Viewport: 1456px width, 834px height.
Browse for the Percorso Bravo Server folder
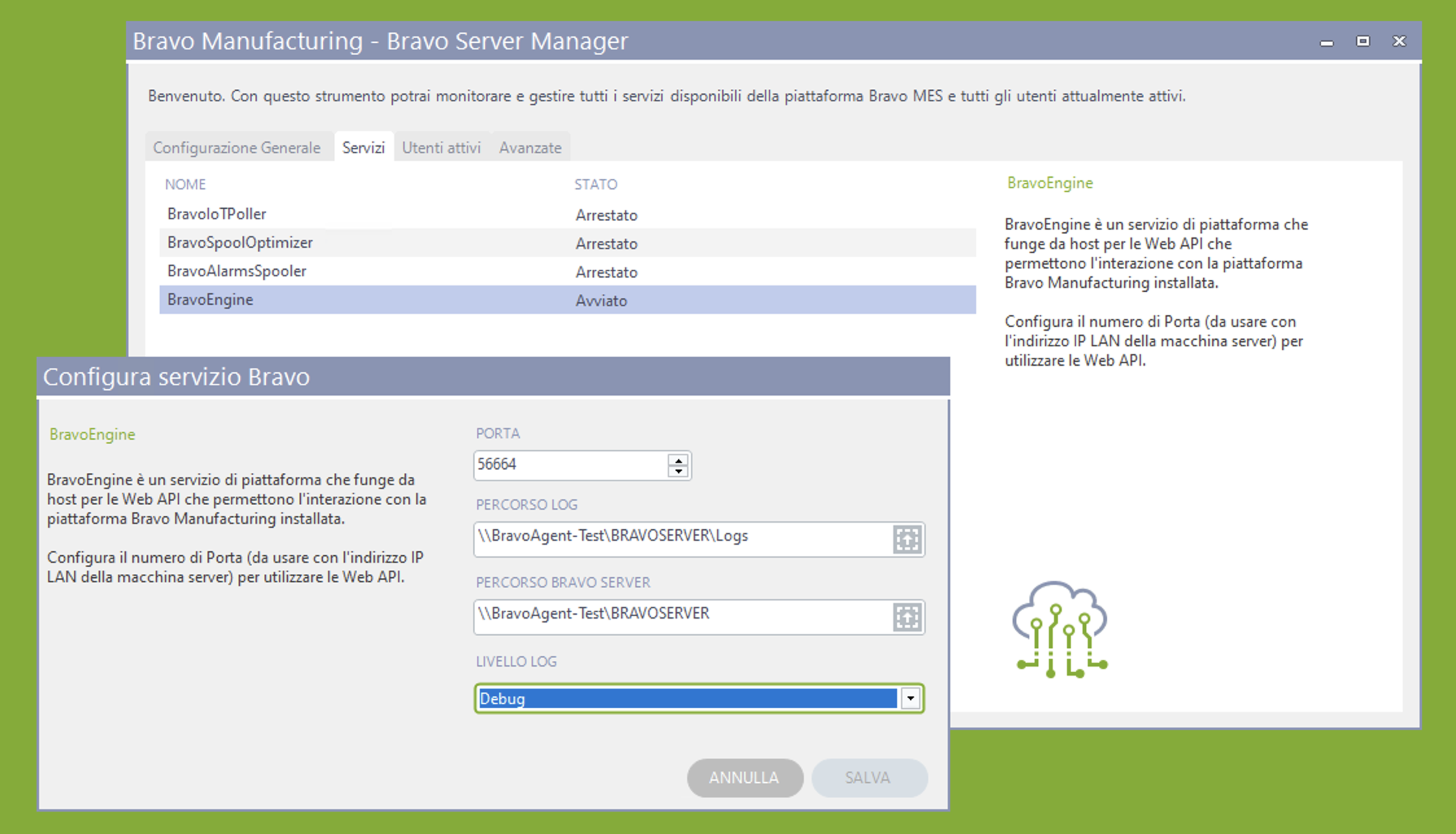(x=907, y=617)
